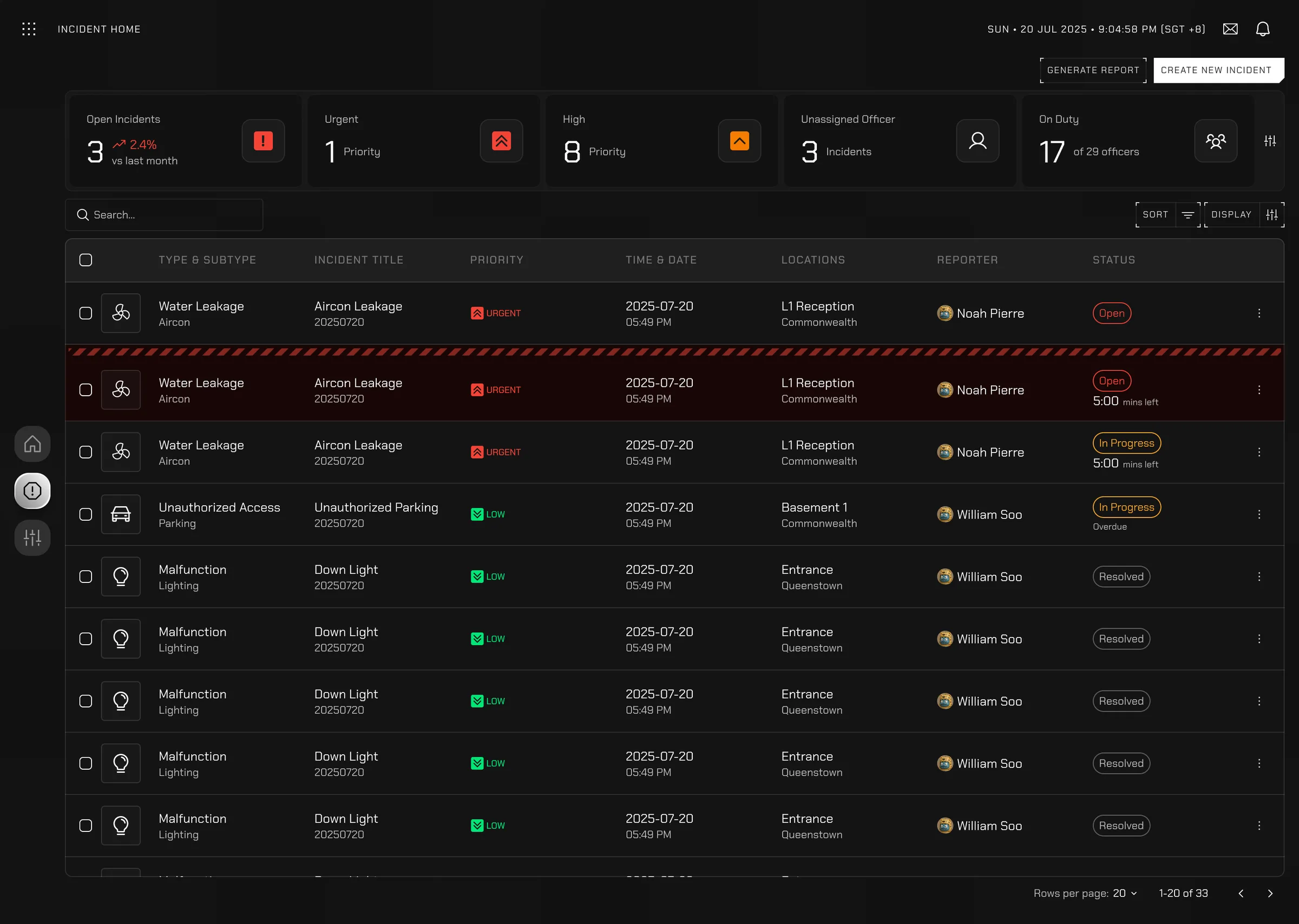Check the first Open Aircon Leakage row
The height and width of the screenshot is (924, 1299).
[86, 313]
